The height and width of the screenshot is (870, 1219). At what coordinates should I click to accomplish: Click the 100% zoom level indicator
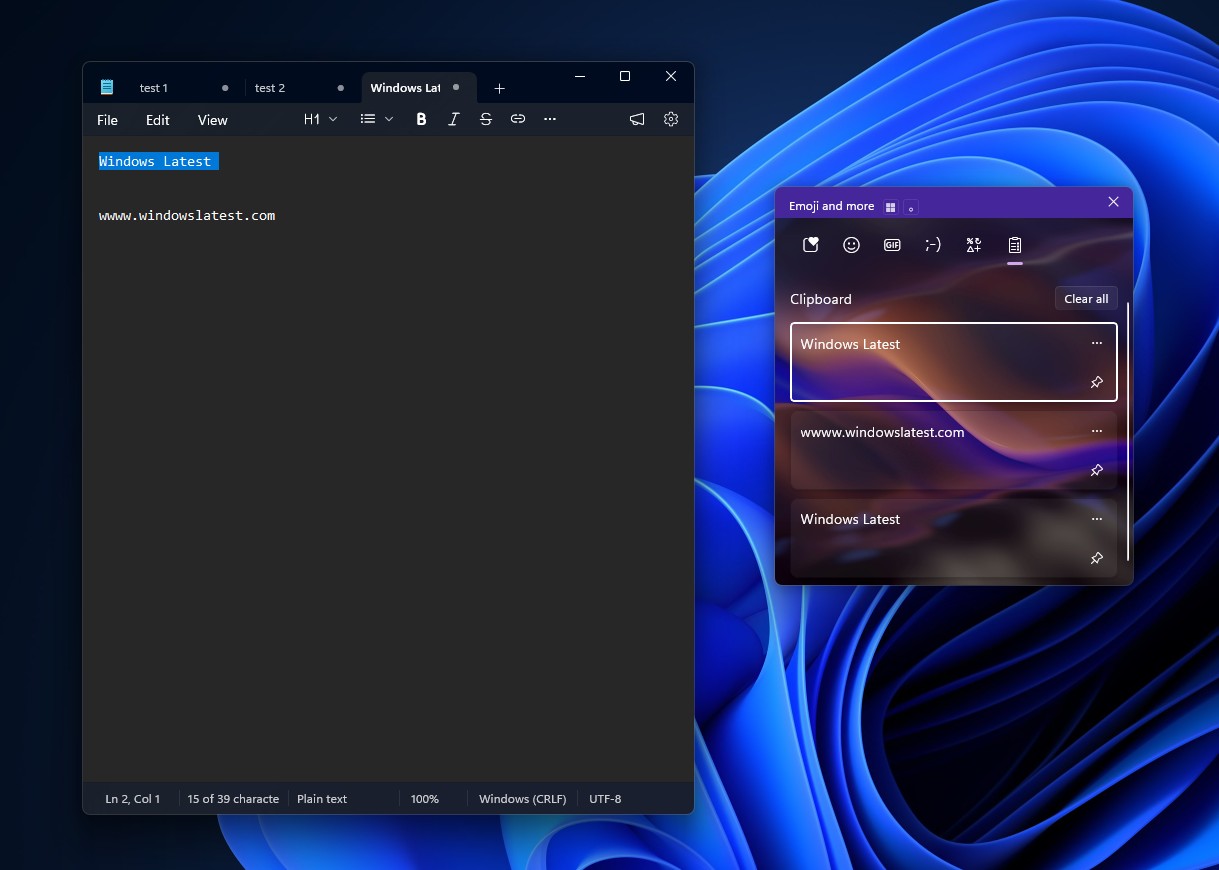point(425,799)
